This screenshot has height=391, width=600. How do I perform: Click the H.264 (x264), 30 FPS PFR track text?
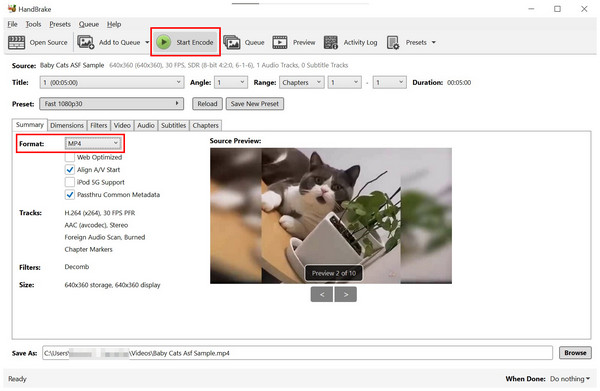tap(99, 213)
